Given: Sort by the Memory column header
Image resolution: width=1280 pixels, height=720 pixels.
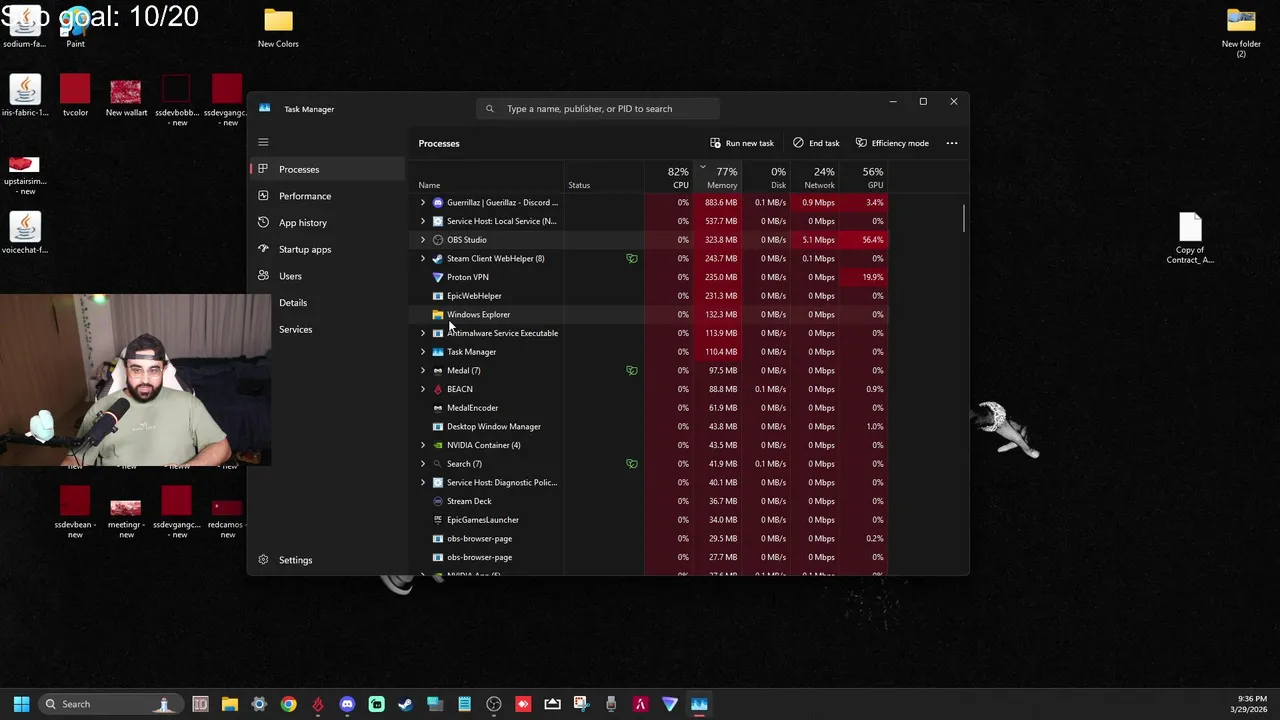Looking at the screenshot, I should (720, 177).
